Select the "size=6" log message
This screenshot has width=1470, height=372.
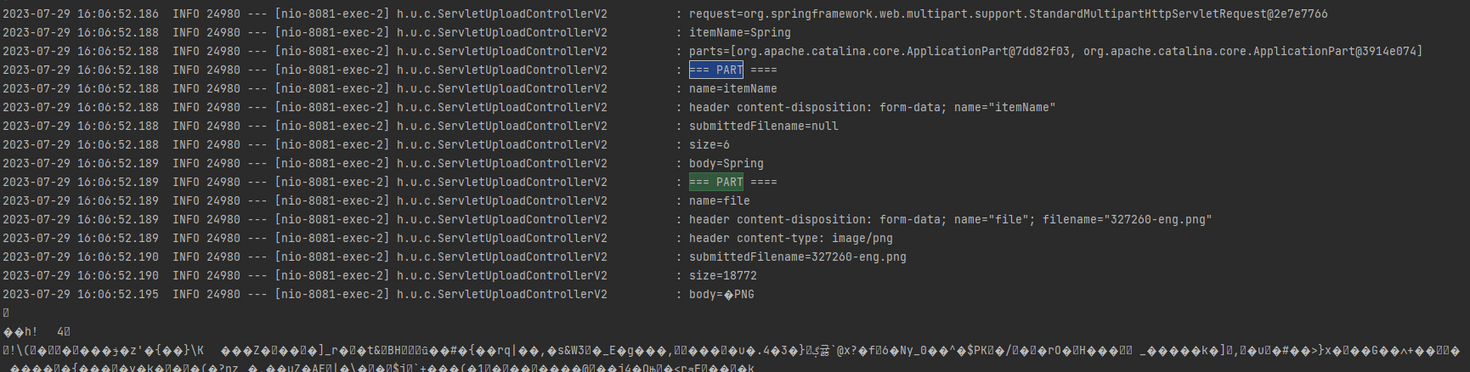coord(709,145)
